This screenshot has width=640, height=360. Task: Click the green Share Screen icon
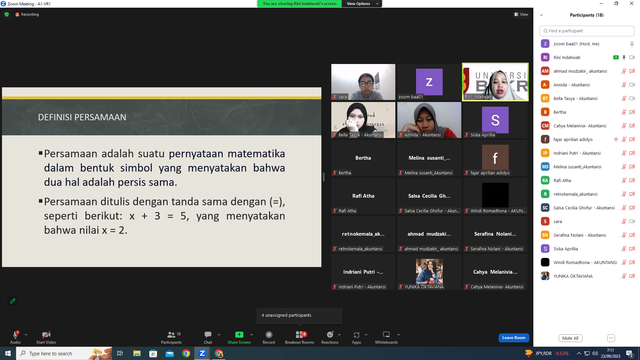point(239,335)
